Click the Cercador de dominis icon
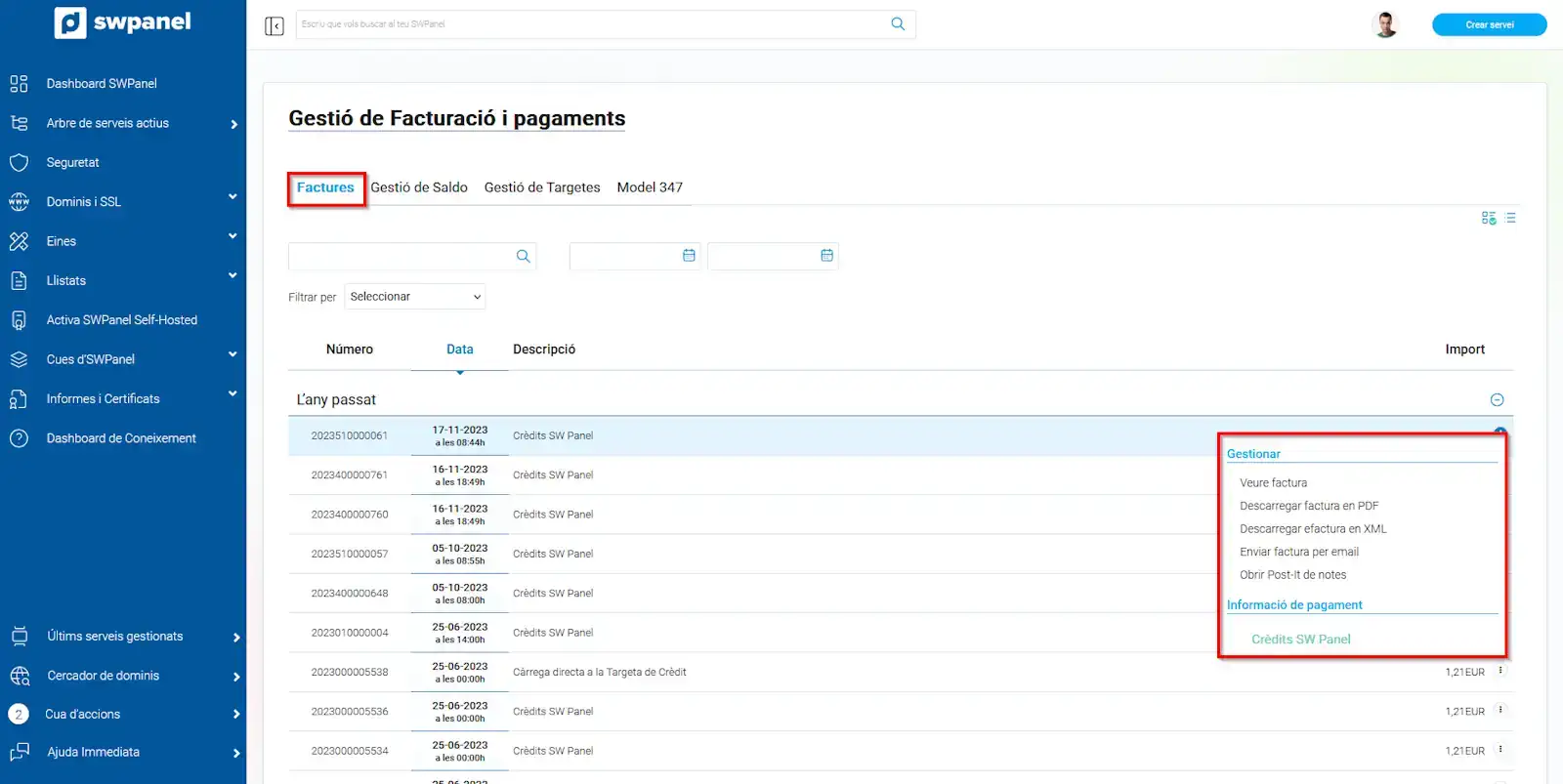The width and height of the screenshot is (1563, 784). click(x=19, y=676)
